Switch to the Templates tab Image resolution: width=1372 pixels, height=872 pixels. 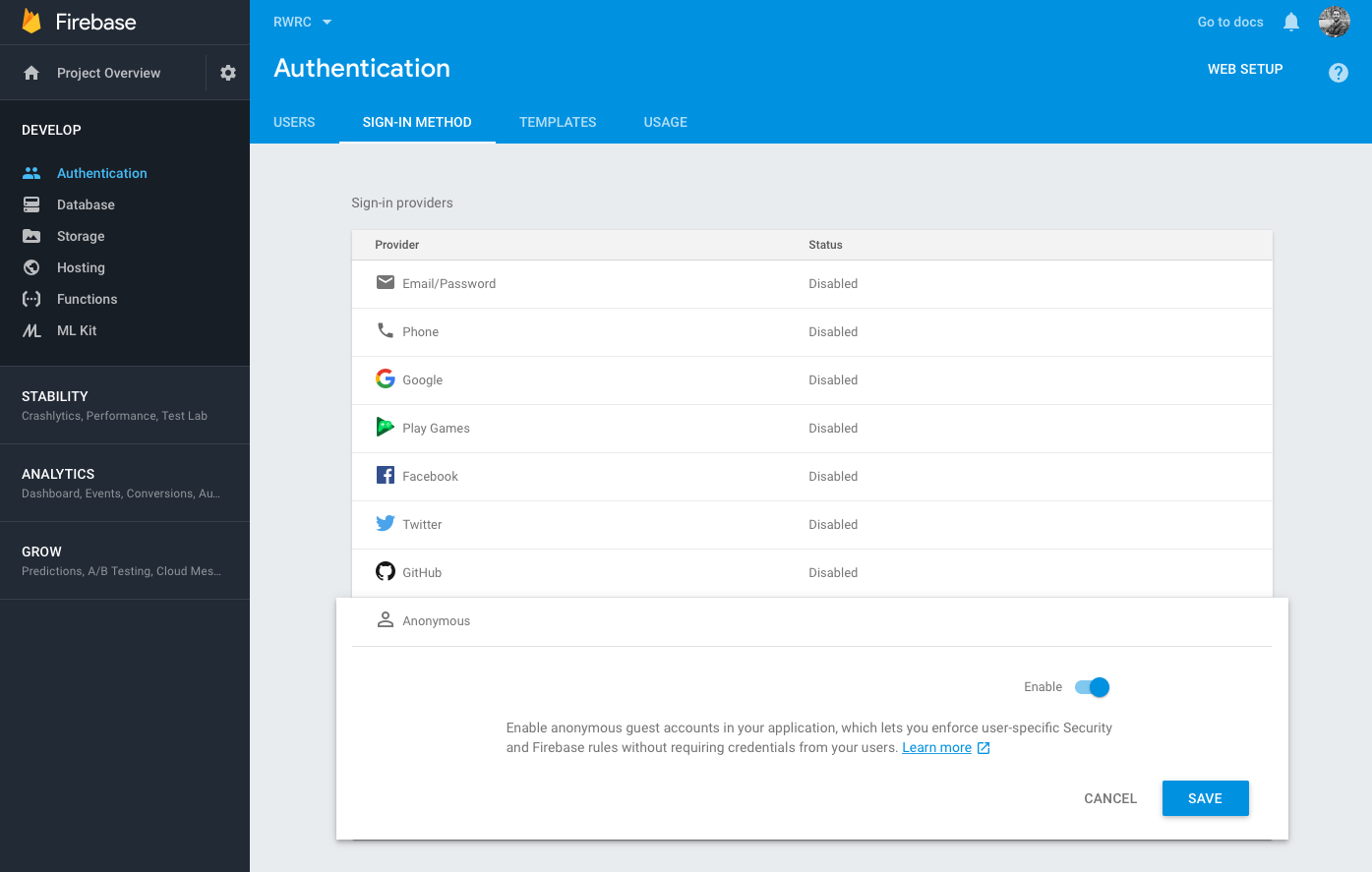point(558,122)
